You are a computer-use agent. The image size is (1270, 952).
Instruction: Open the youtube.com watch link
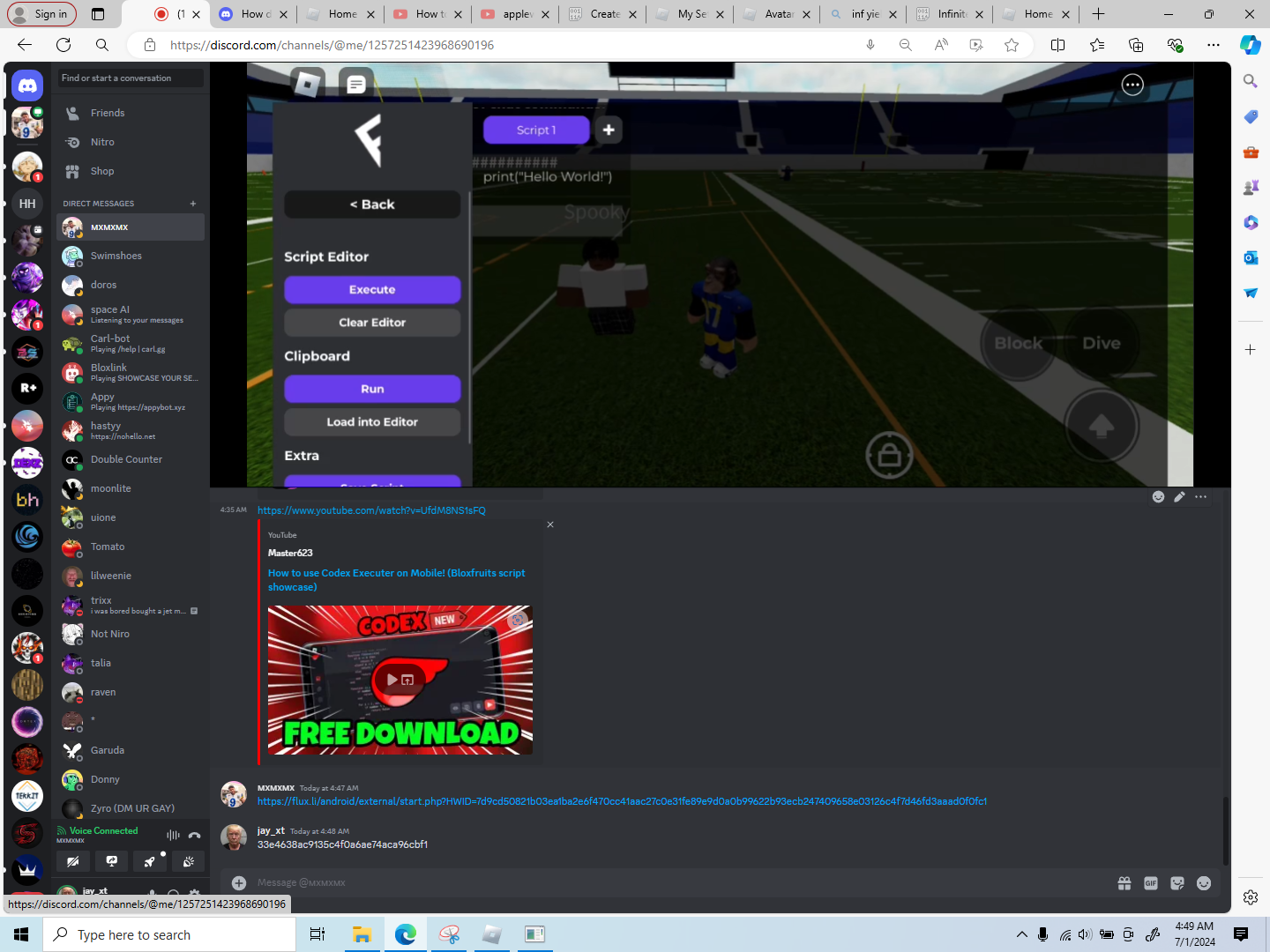pyautogui.click(x=371, y=510)
